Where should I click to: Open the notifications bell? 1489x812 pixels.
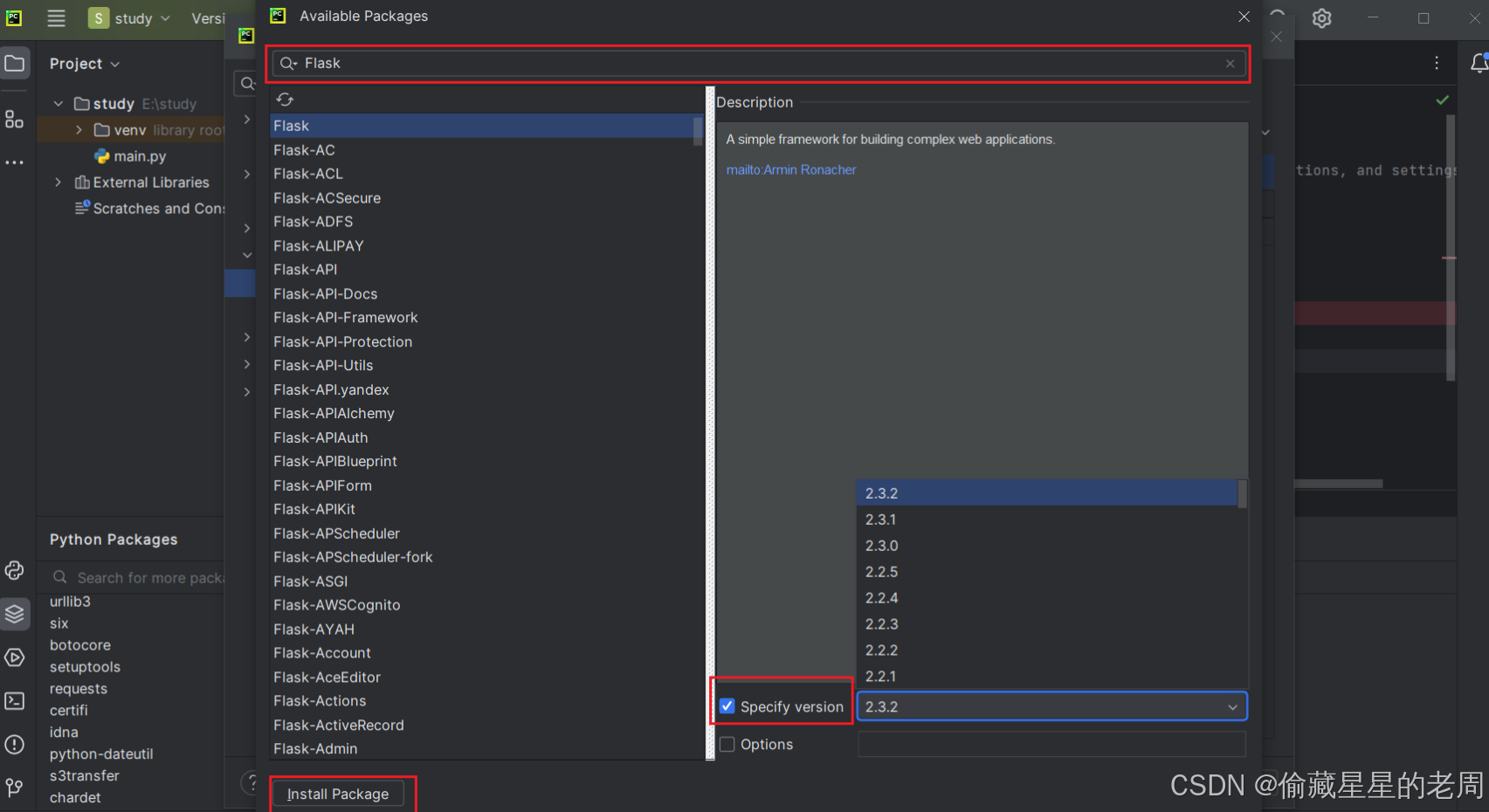click(1479, 63)
